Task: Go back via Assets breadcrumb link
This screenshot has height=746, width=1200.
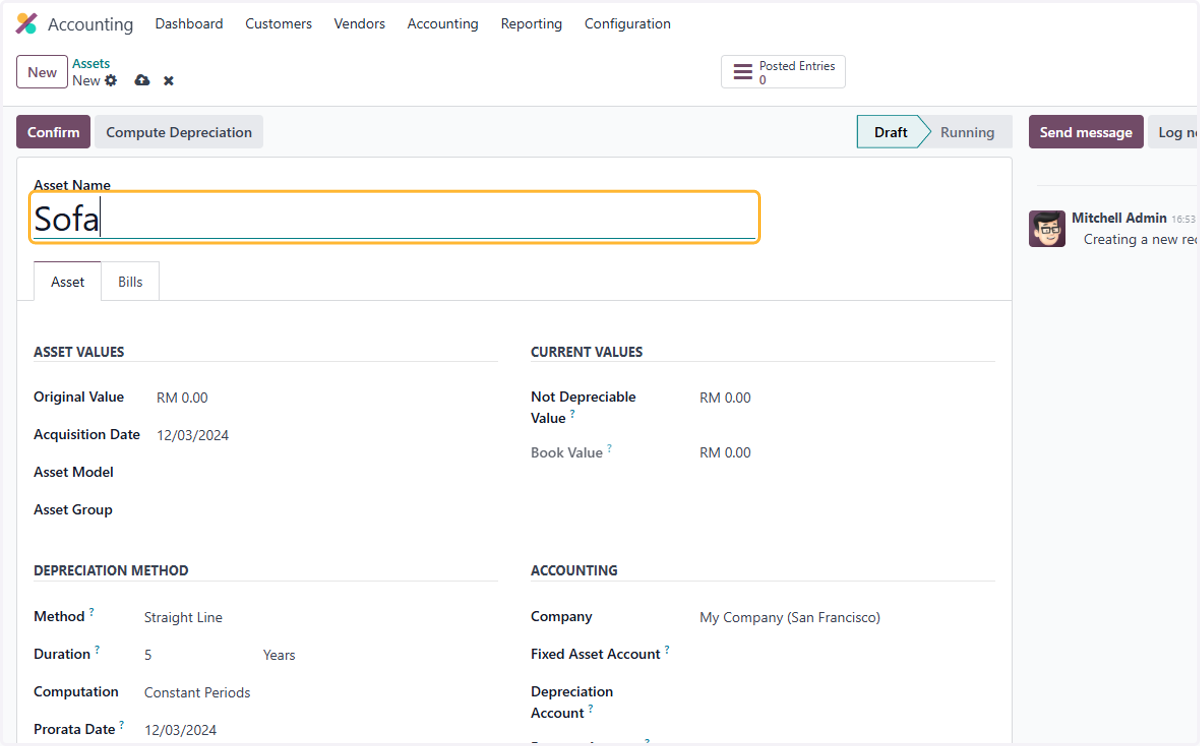Action: pyautogui.click(x=91, y=63)
